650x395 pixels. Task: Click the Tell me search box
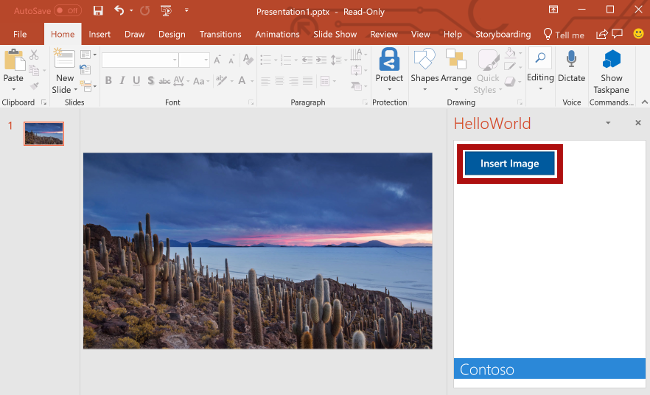(564, 35)
